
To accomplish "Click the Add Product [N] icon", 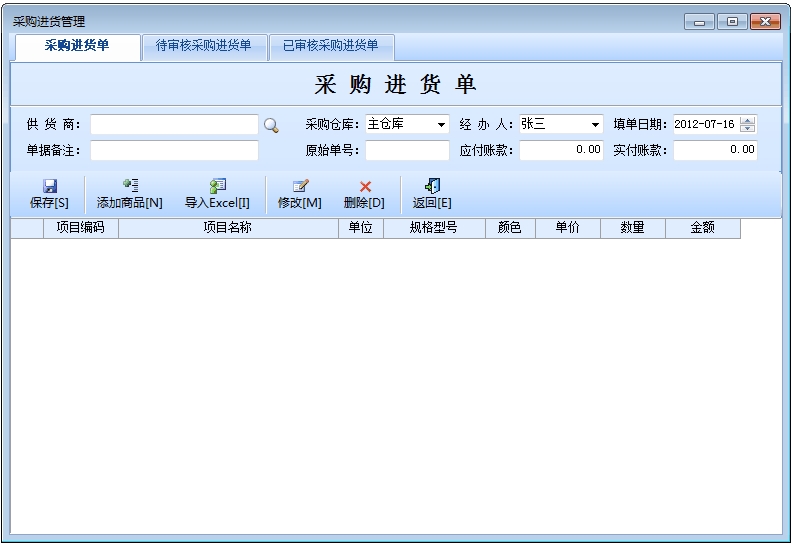I will [x=130, y=186].
